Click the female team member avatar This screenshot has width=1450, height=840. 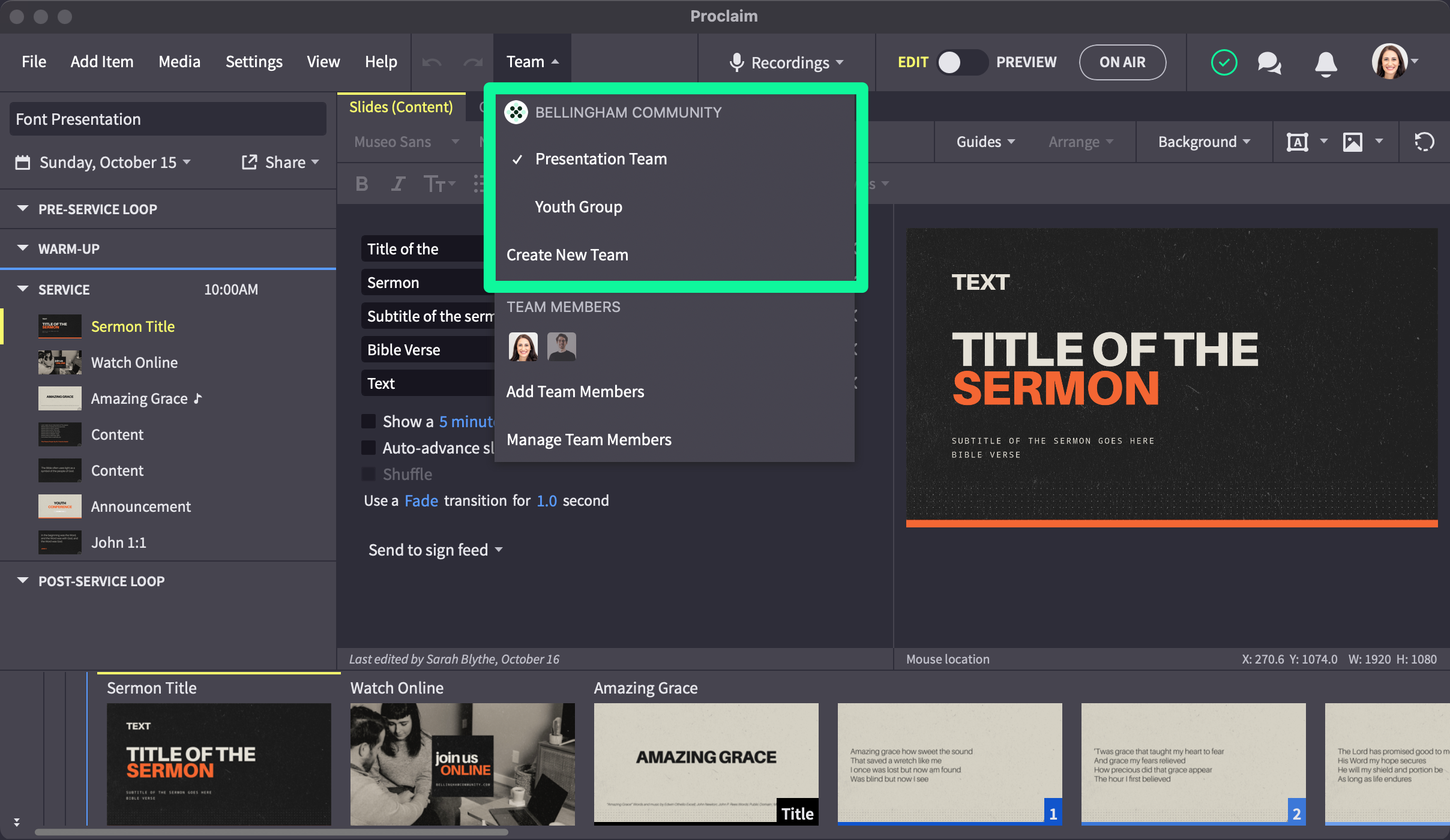click(x=523, y=347)
